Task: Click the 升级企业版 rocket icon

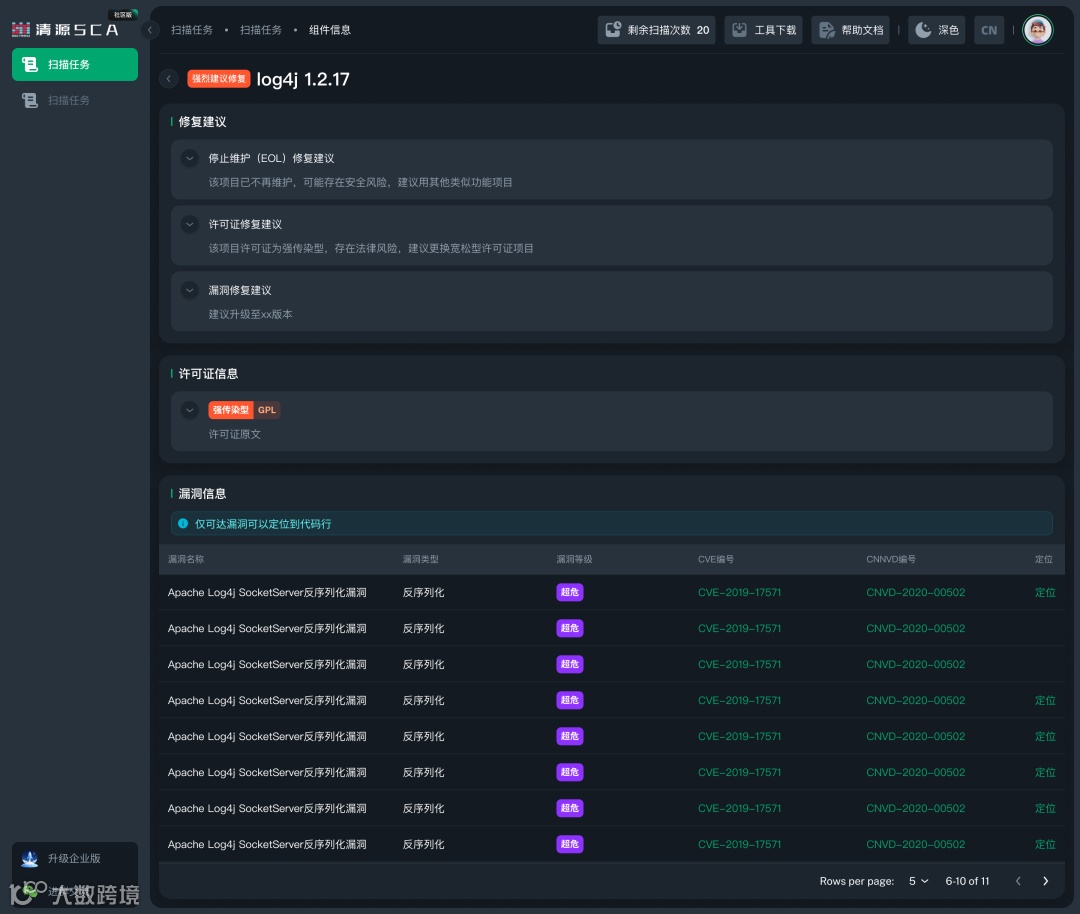Action: pos(30,858)
